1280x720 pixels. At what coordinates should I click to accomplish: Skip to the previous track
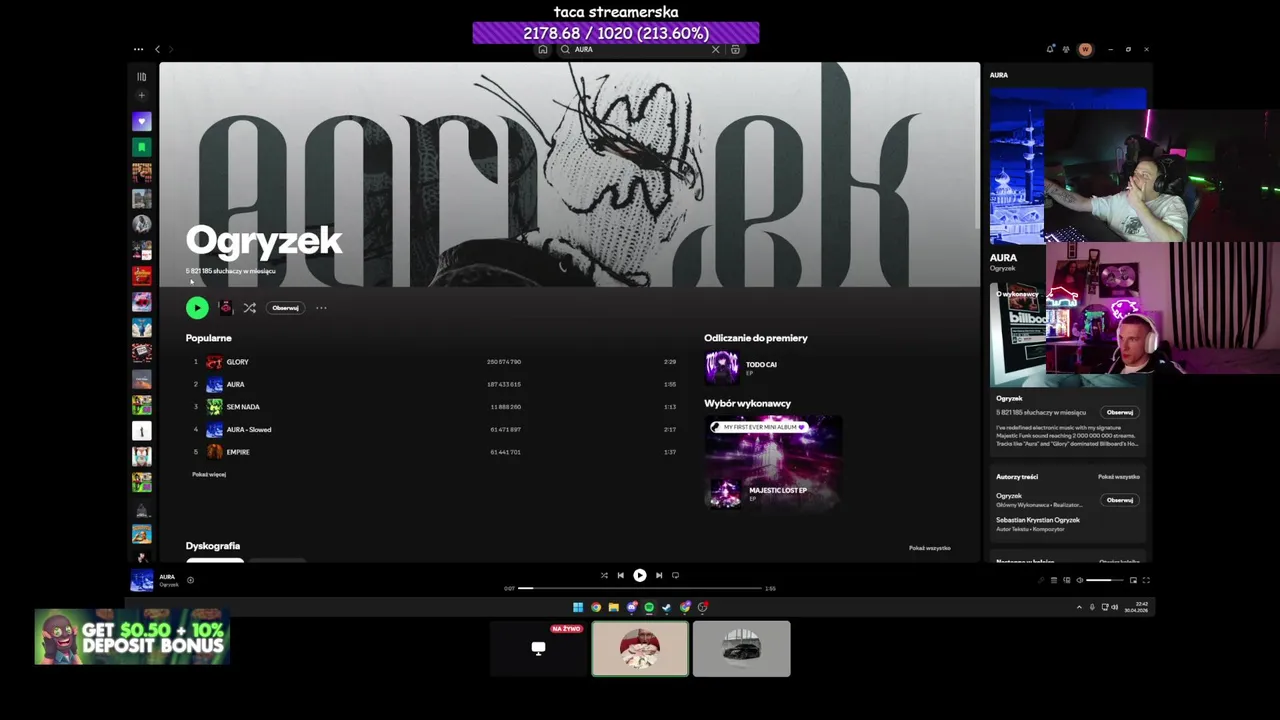click(x=620, y=575)
